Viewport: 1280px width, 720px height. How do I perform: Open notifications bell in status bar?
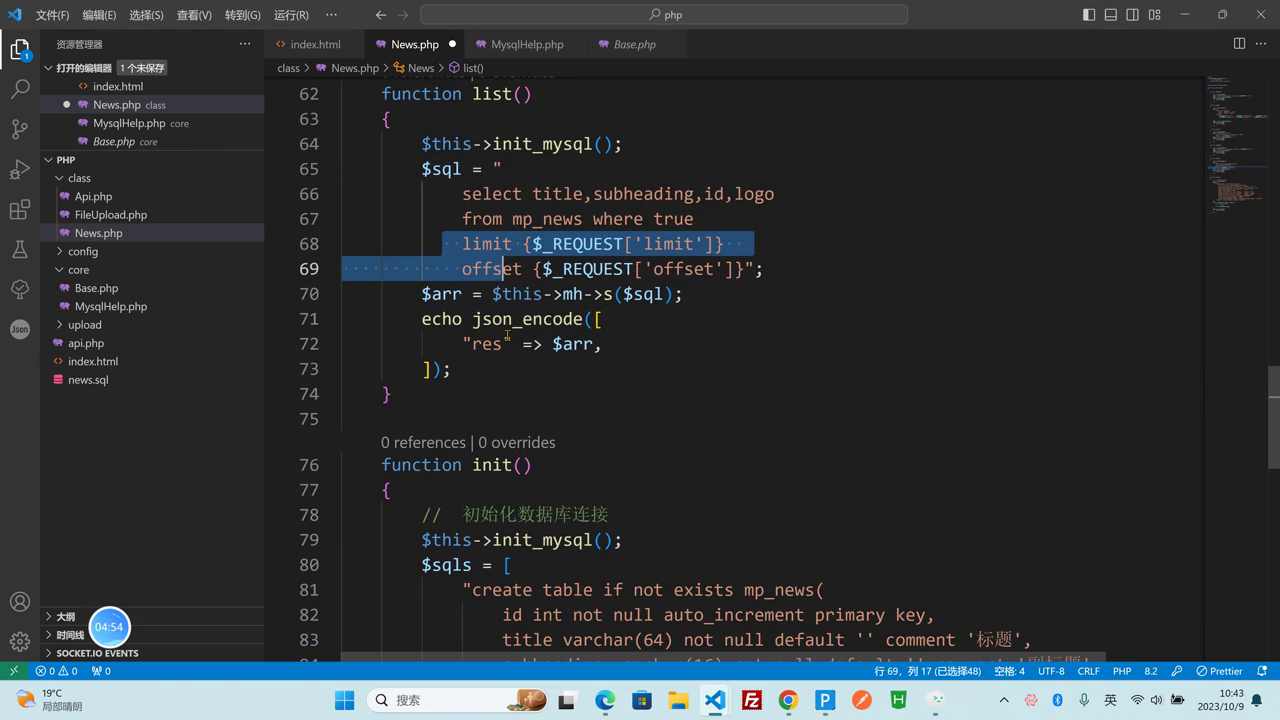tap(1262, 671)
